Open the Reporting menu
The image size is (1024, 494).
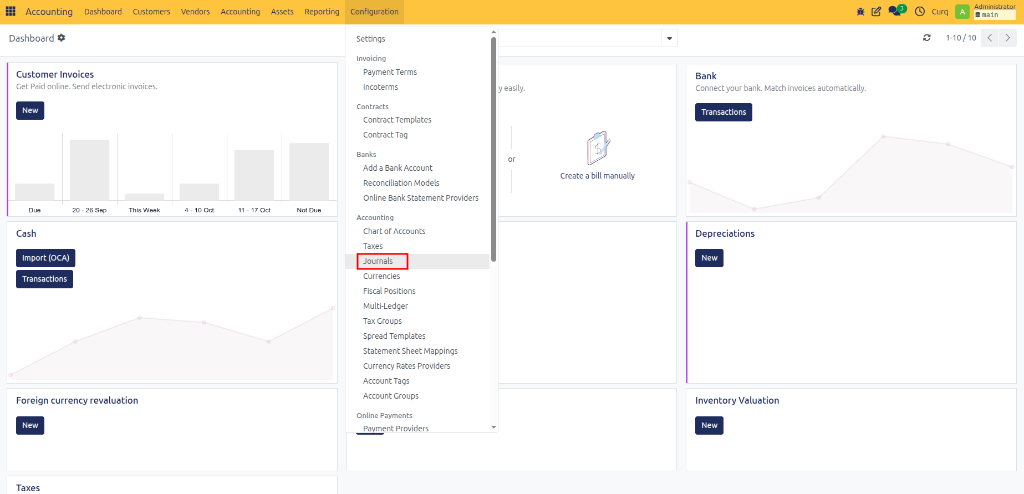(x=322, y=12)
